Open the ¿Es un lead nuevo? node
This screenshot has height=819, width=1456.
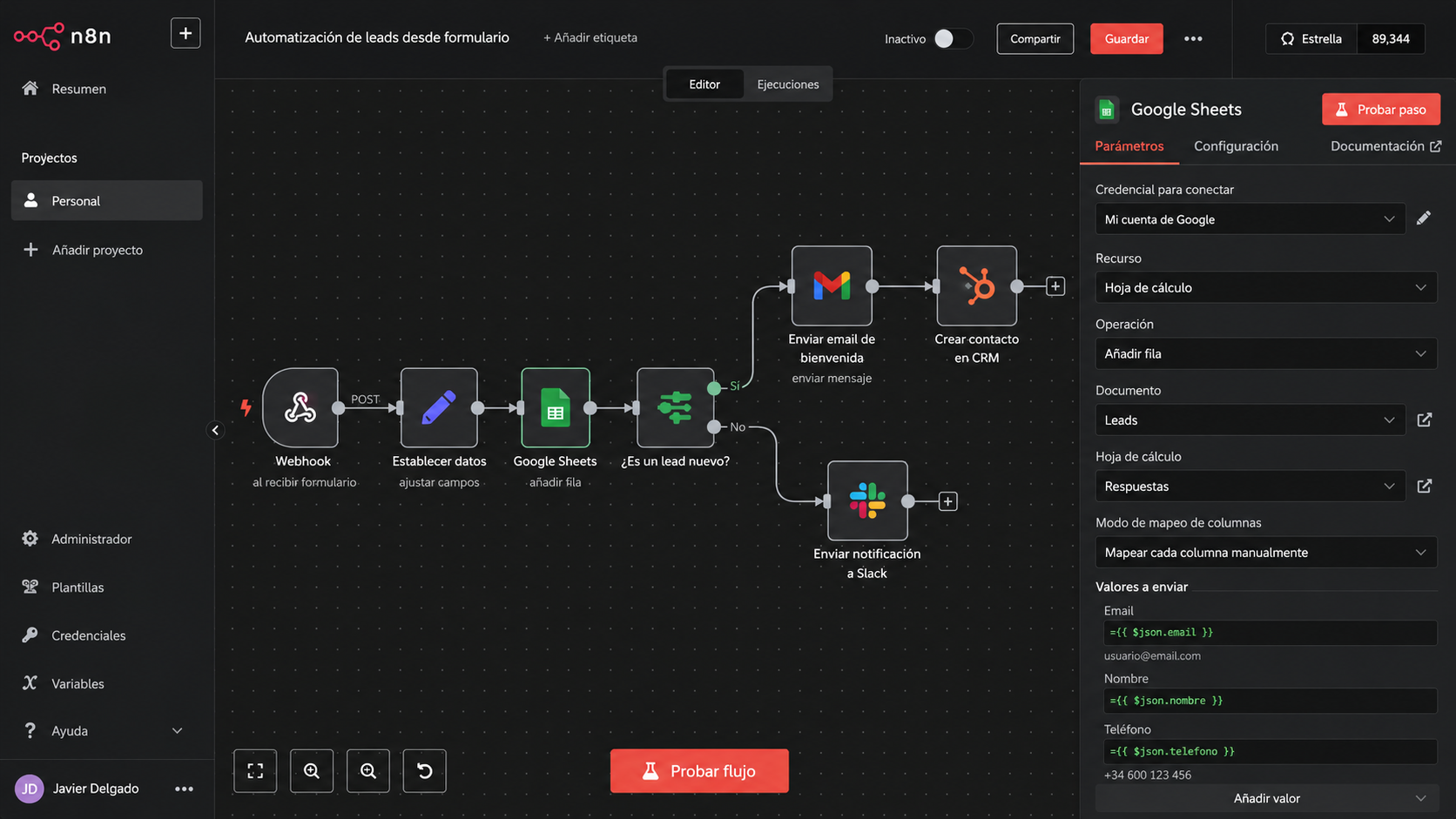pyautogui.click(x=675, y=407)
